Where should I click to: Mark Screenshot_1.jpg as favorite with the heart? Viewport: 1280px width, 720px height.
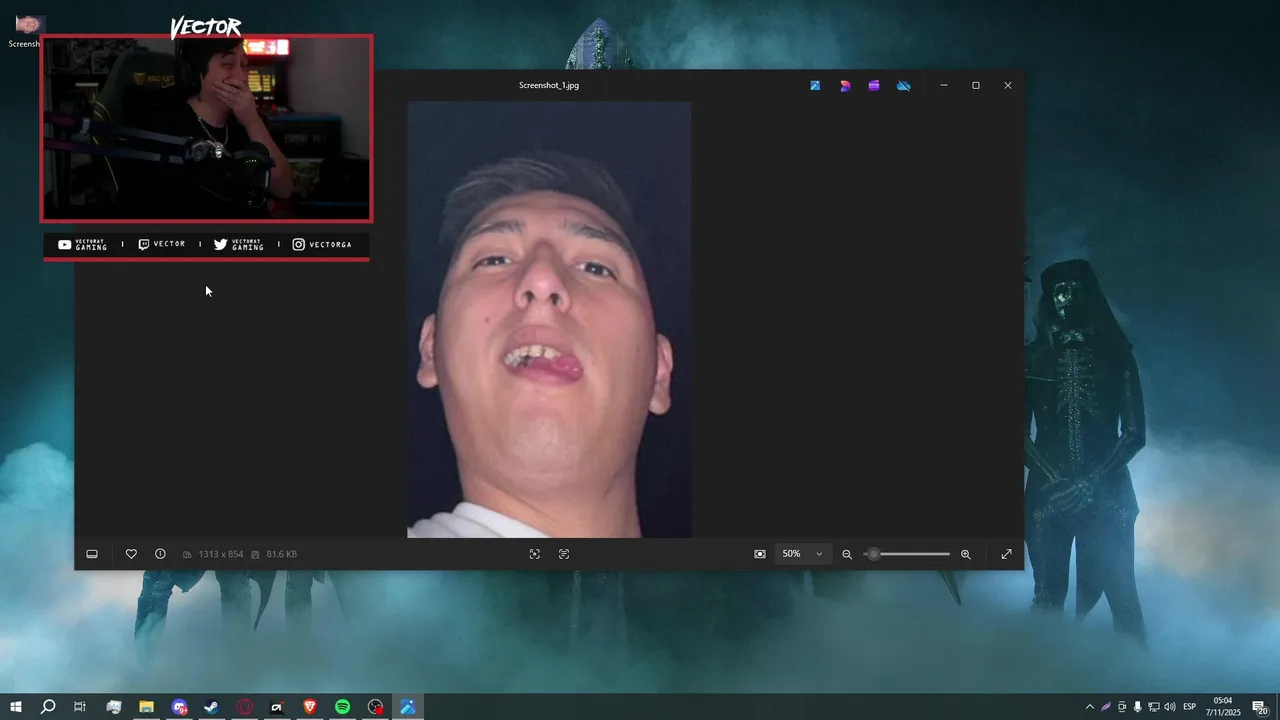(131, 554)
